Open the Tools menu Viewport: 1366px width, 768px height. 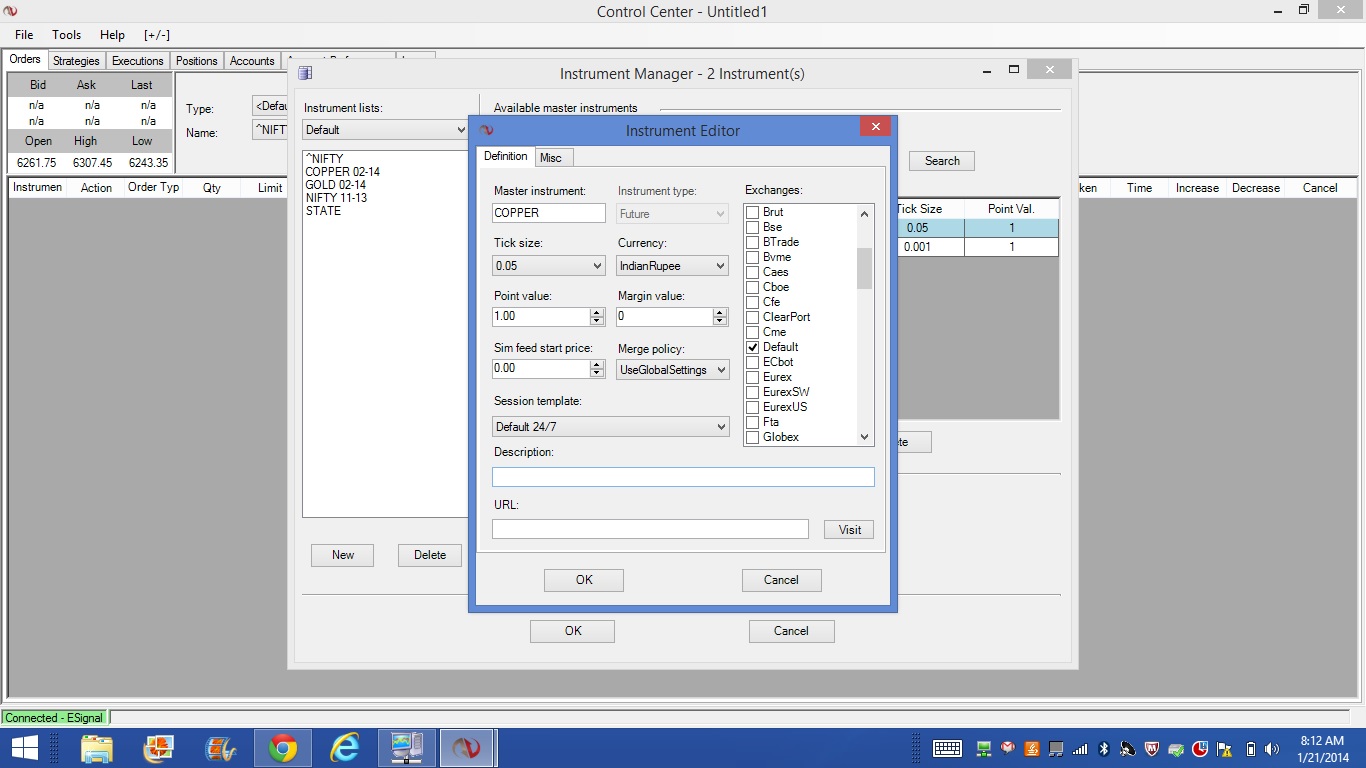tap(67, 35)
